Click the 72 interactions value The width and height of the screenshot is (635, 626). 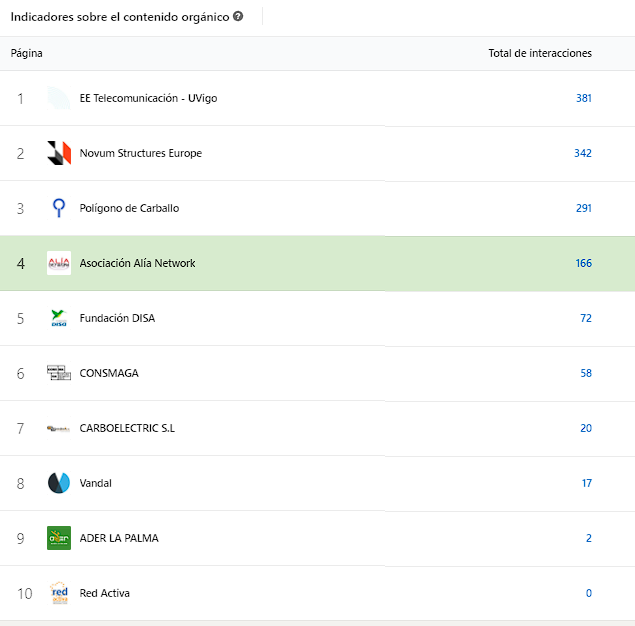586,318
